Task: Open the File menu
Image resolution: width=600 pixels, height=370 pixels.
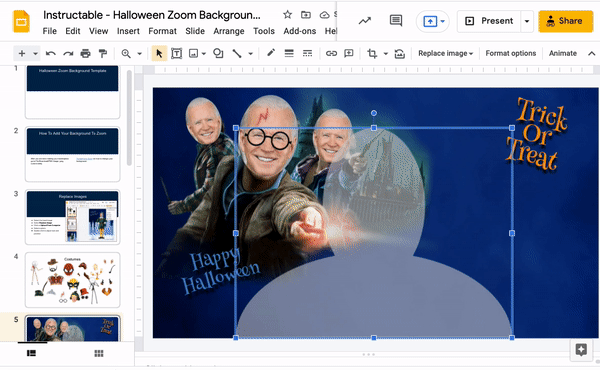Action: point(50,31)
